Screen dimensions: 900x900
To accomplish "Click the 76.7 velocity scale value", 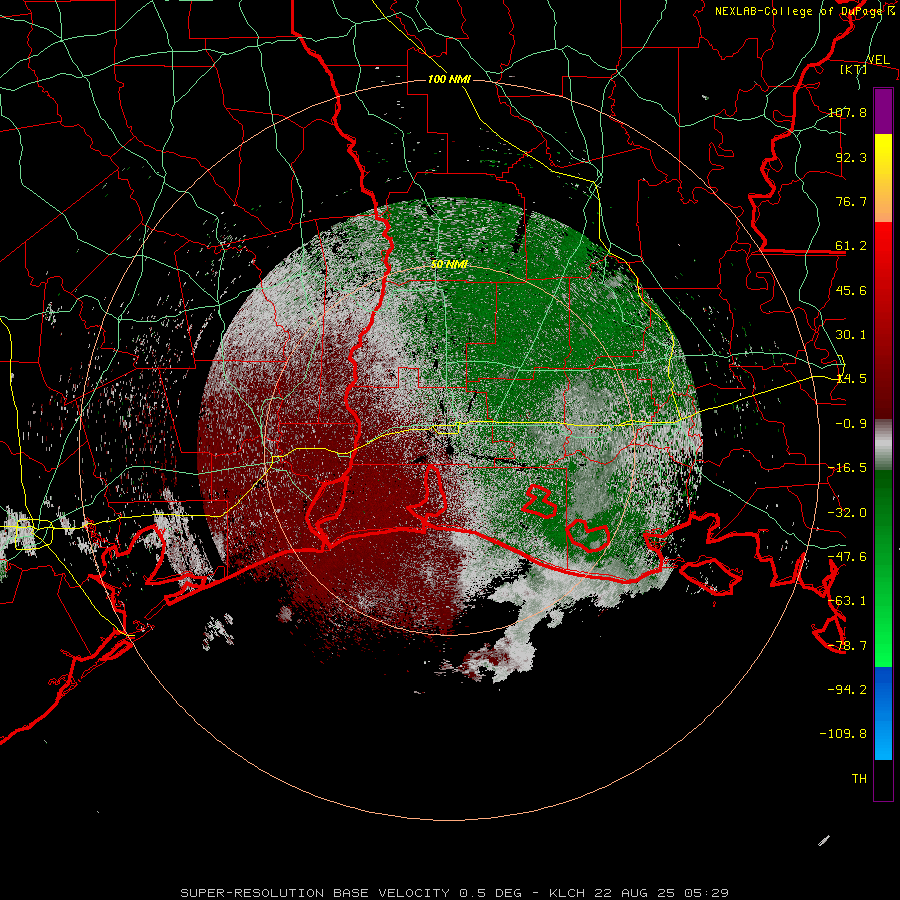I will coord(851,201).
